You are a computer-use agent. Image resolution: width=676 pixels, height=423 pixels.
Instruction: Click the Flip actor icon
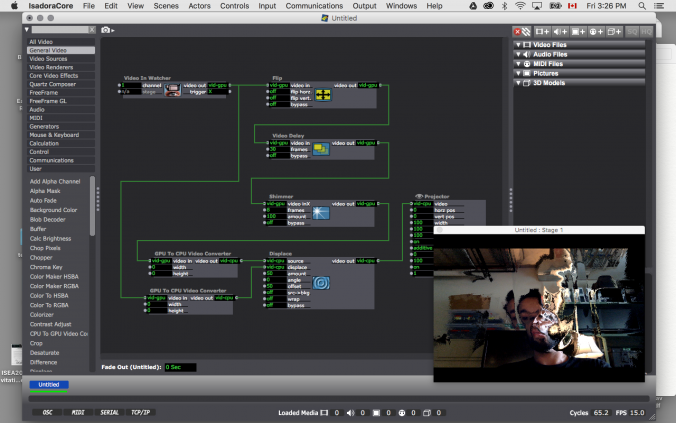323,94
